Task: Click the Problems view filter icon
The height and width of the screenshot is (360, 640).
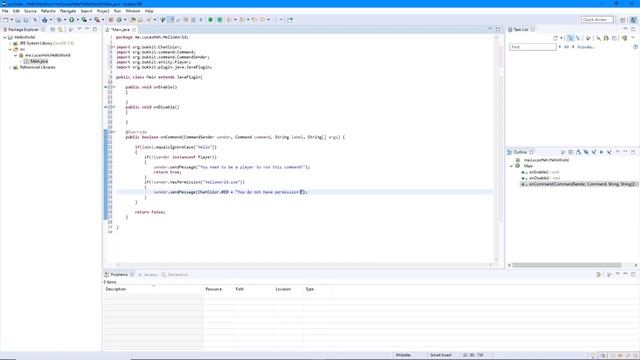Action: tap(599, 274)
